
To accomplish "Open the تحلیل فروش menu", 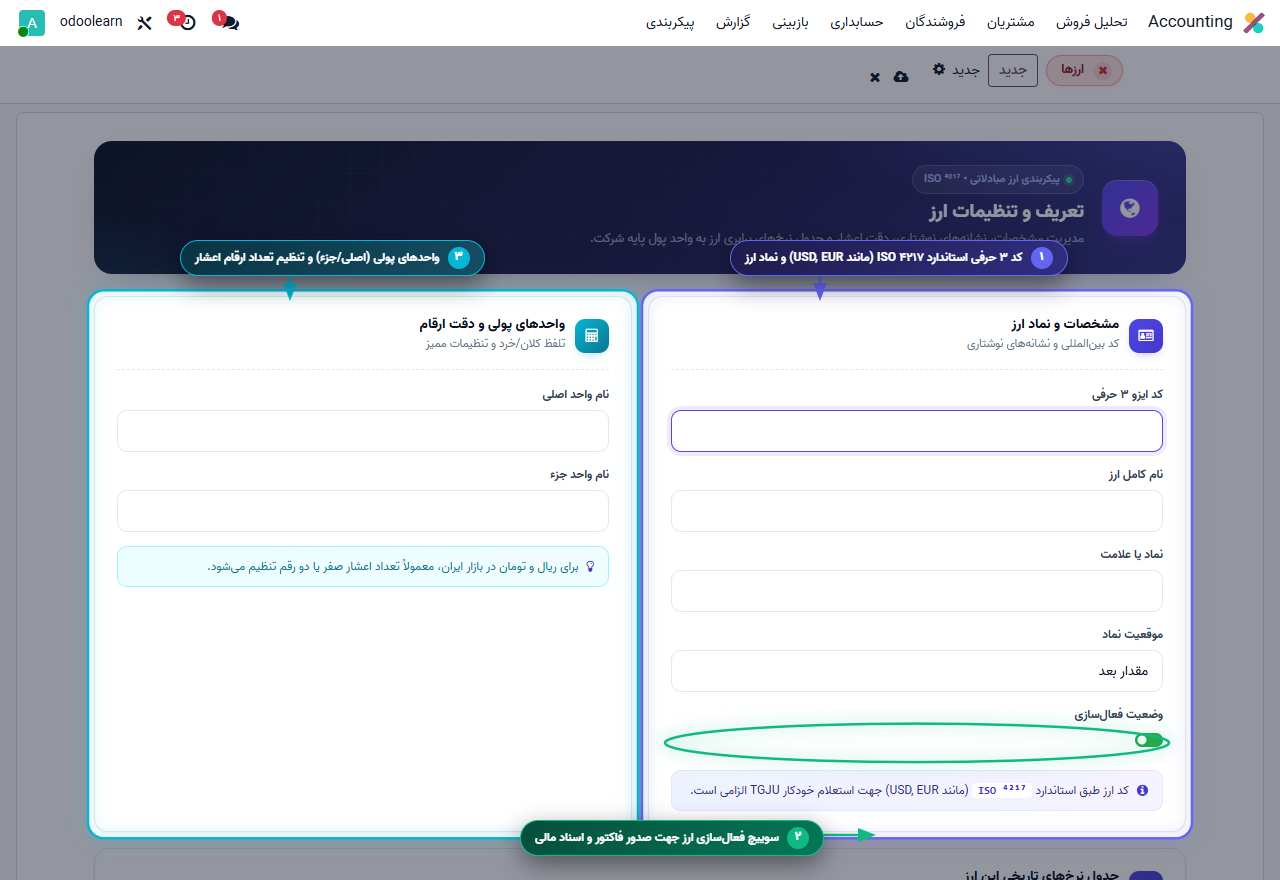I will tap(1092, 22).
